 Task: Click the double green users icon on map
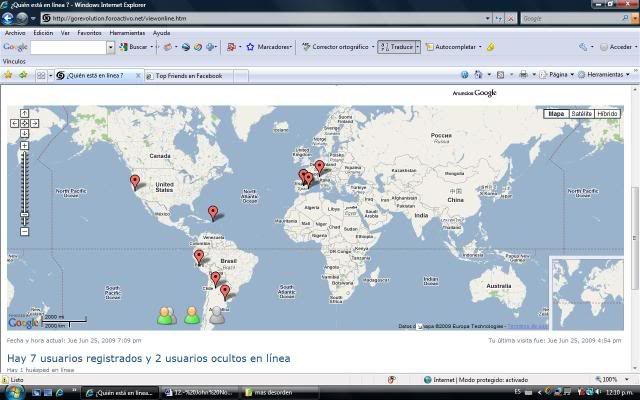pos(167,316)
